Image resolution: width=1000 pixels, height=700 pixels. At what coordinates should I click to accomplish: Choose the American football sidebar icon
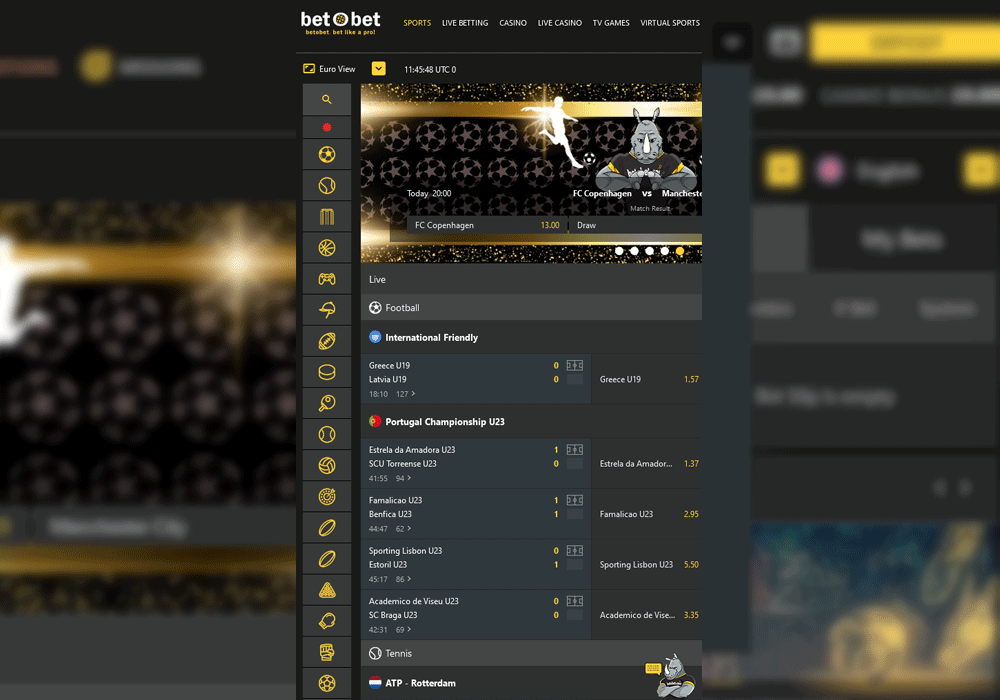[327, 341]
